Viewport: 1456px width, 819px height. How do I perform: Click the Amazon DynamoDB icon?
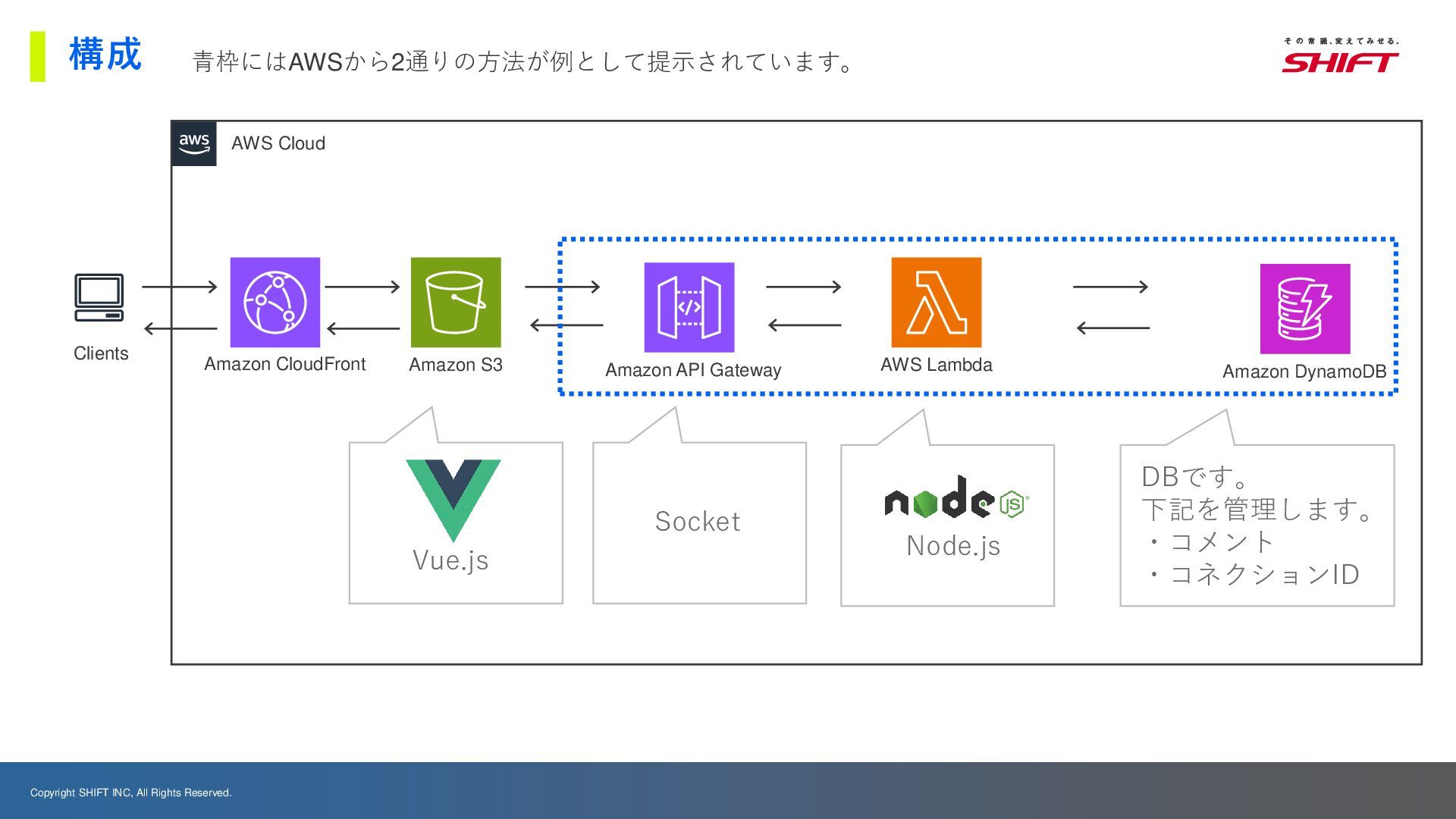pos(1304,309)
